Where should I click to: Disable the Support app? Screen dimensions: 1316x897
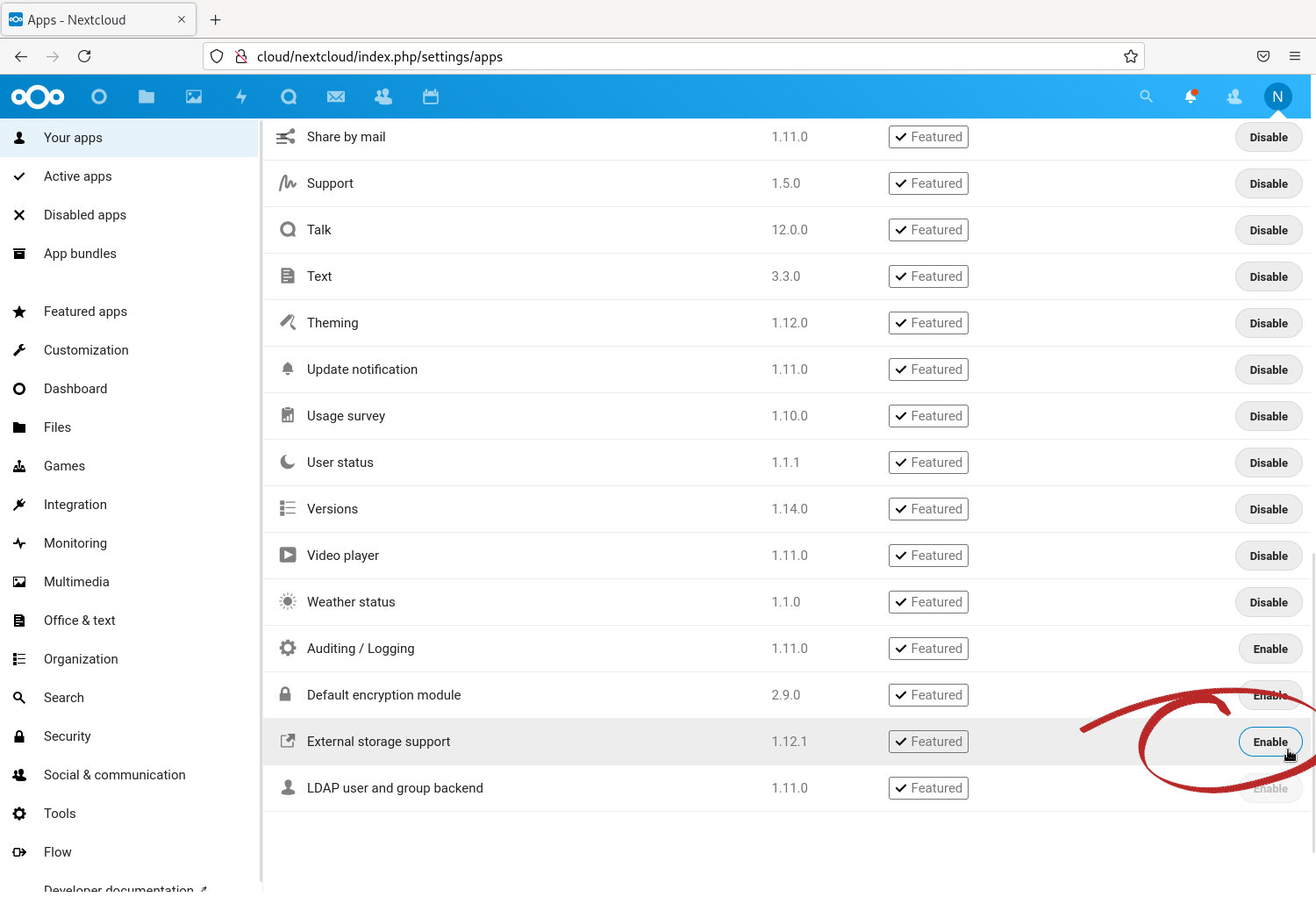click(x=1269, y=183)
